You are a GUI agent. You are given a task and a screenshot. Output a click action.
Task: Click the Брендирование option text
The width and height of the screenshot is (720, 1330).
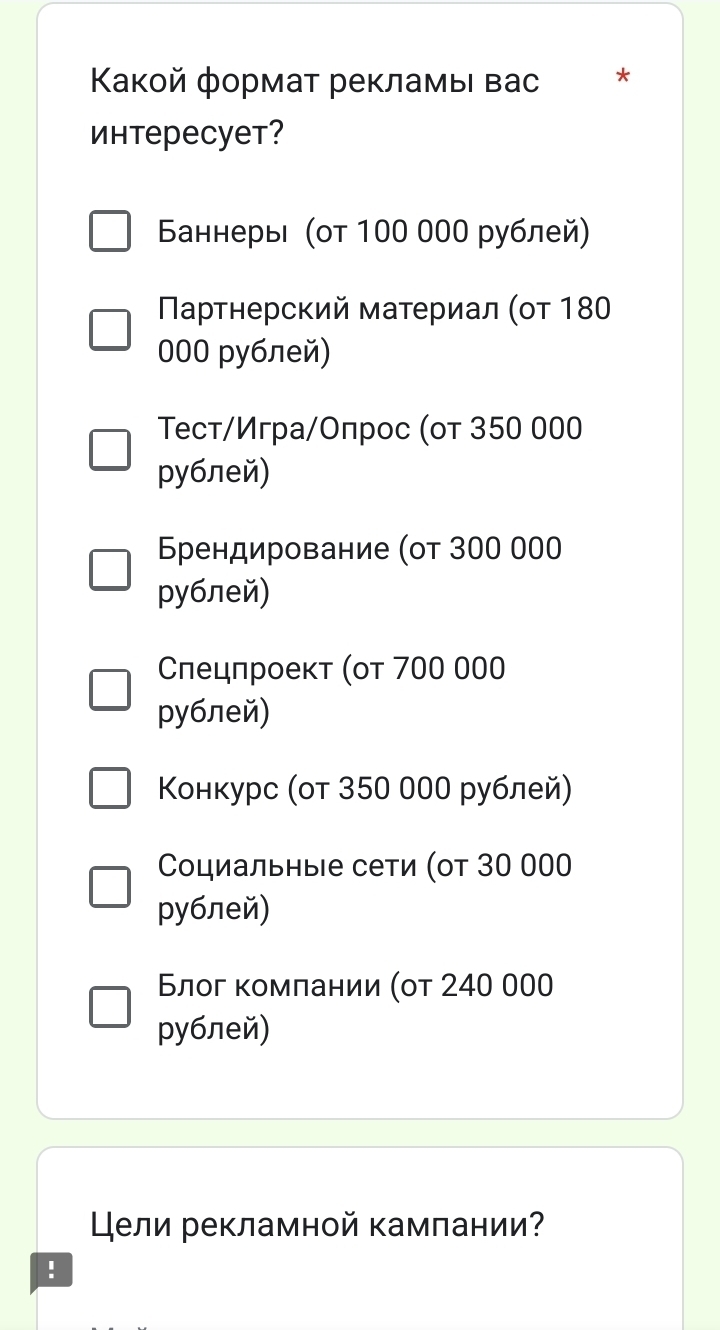[x=360, y=570]
